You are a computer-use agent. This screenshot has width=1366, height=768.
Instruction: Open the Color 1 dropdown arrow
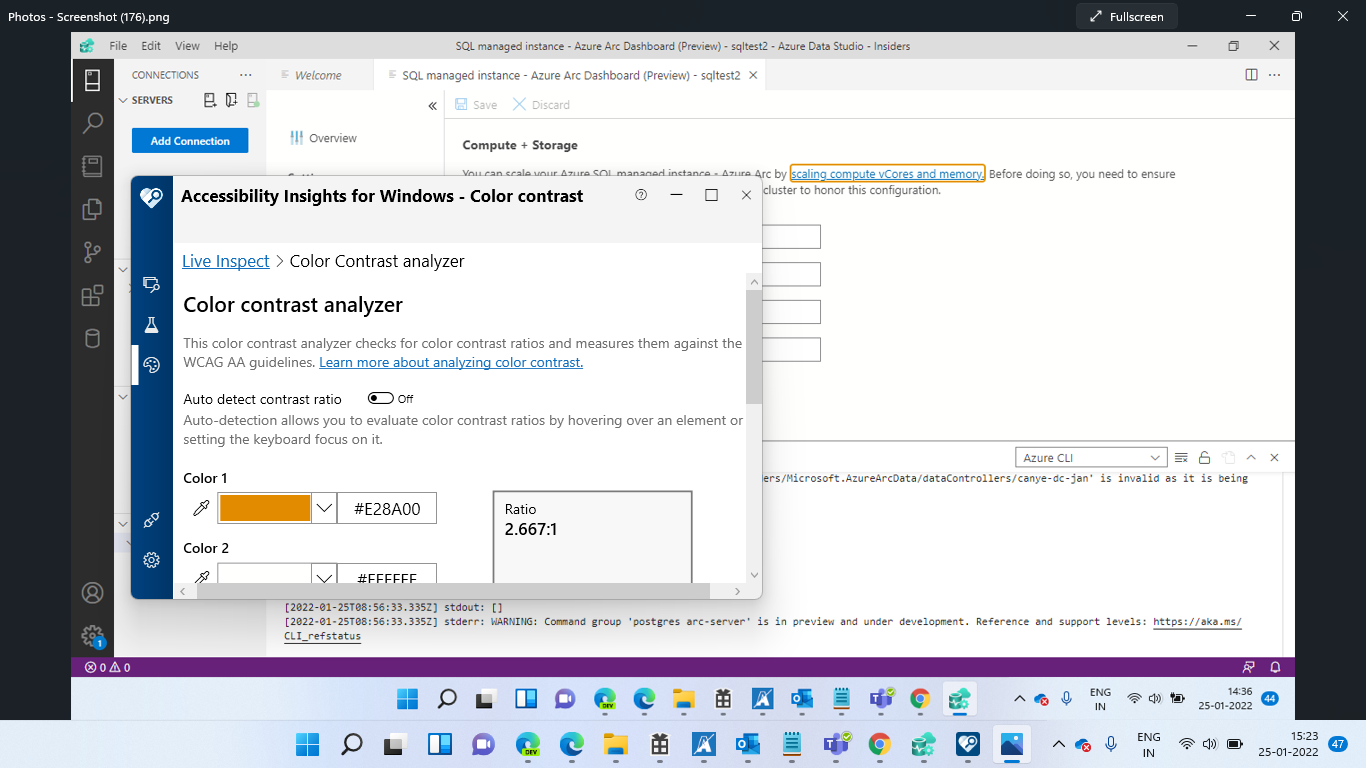[x=323, y=508]
